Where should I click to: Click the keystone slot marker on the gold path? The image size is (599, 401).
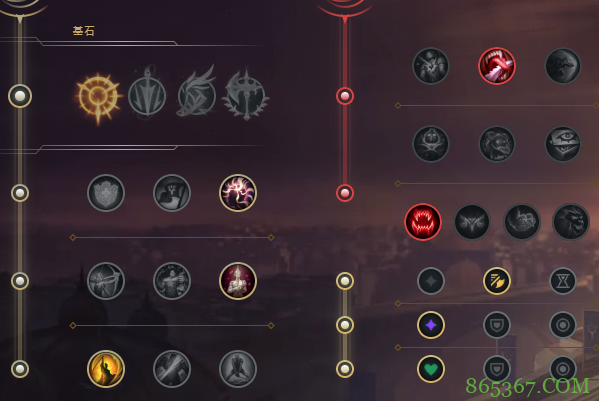point(20,96)
